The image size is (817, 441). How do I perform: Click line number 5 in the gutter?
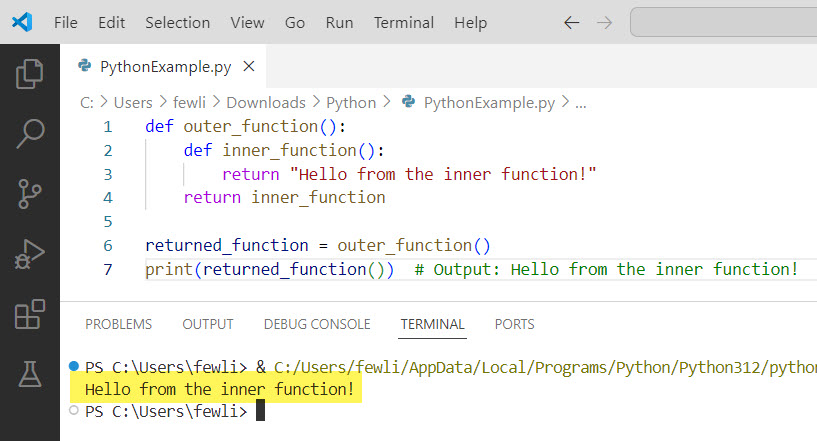pos(108,222)
